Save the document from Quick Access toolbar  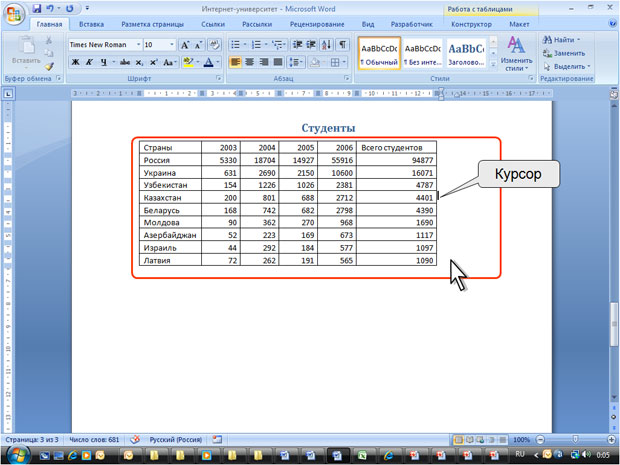coord(37,8)
